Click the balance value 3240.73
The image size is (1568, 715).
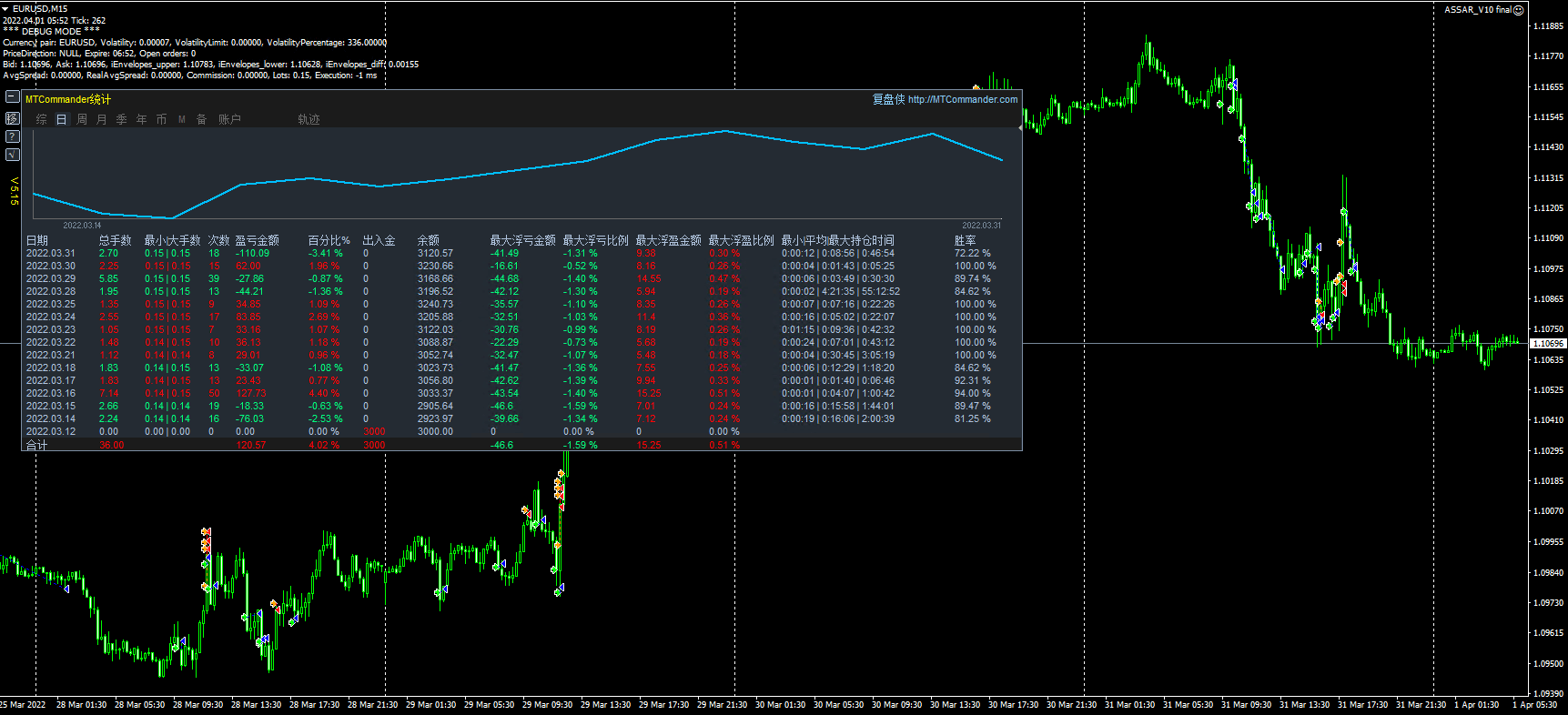point(436,304)
